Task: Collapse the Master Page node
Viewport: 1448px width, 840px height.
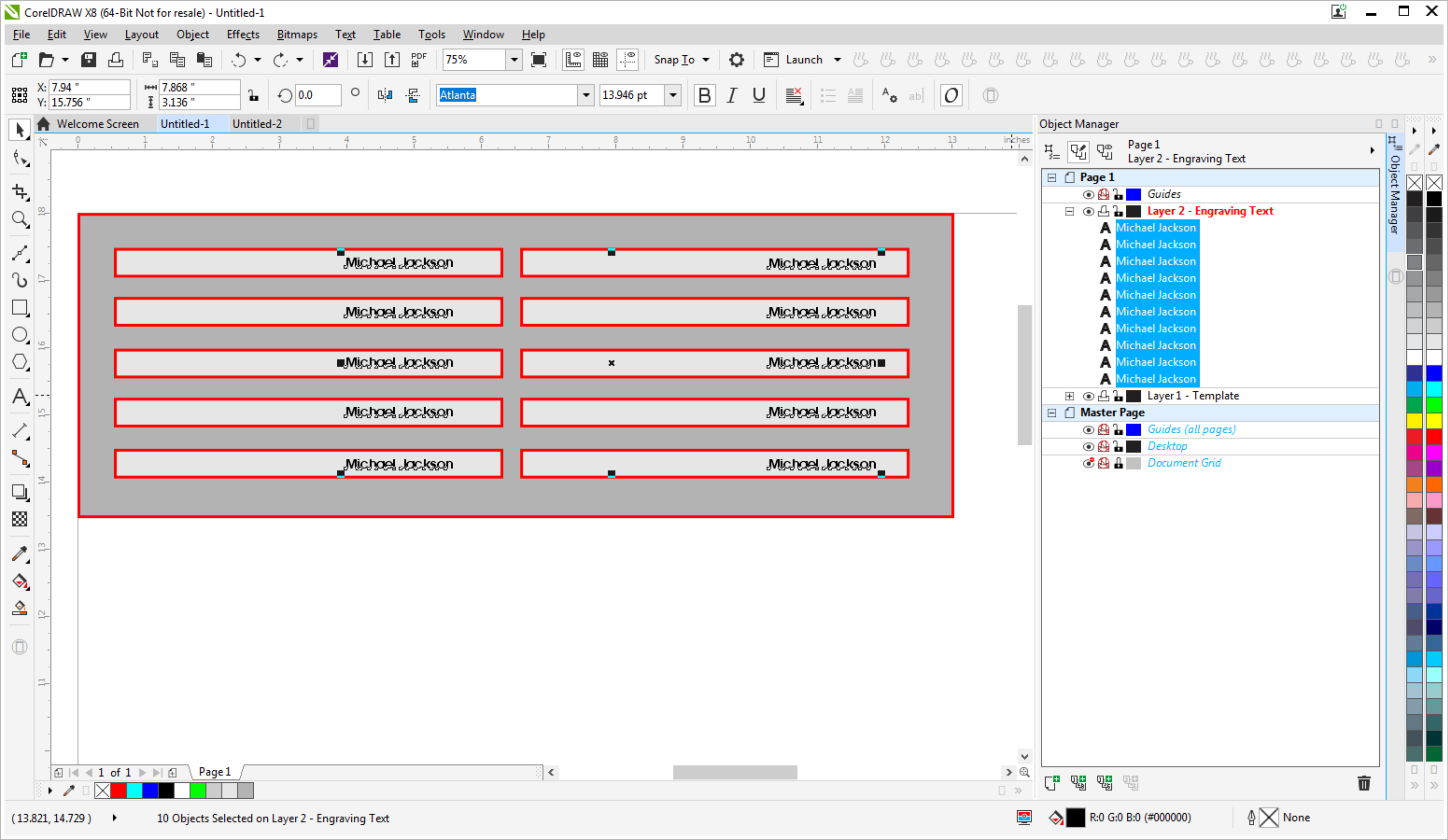Action: coord(1052,413)
